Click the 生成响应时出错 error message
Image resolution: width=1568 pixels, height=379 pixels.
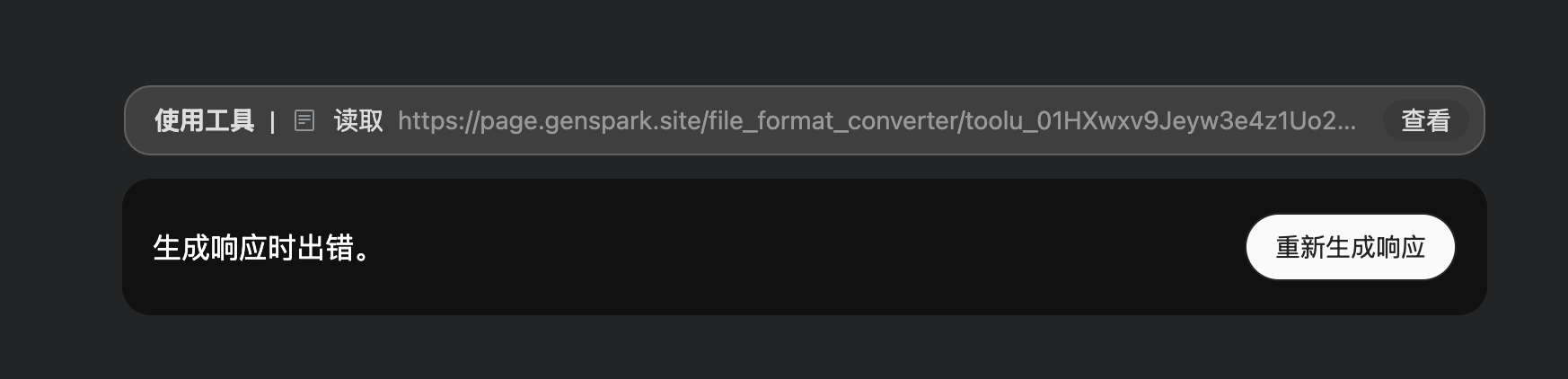click(261, 248)
